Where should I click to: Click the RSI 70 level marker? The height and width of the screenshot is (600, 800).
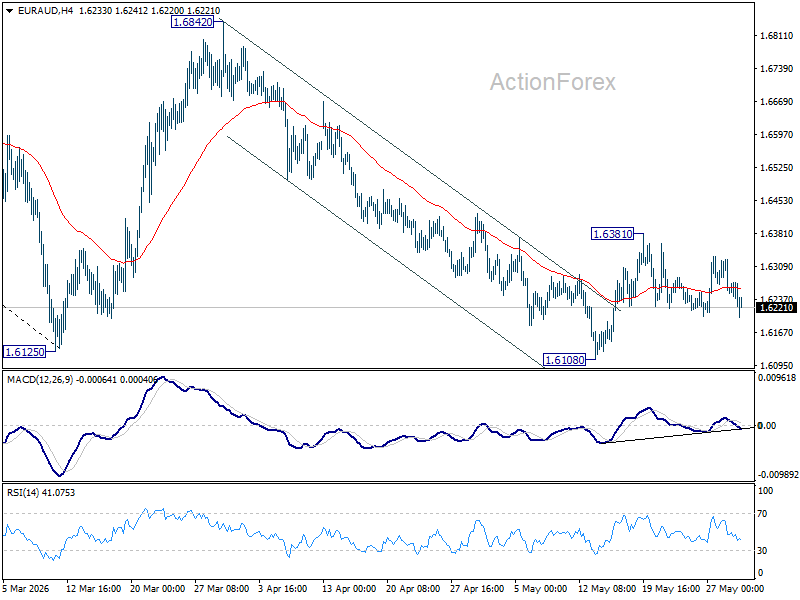[x=762, y=514]
